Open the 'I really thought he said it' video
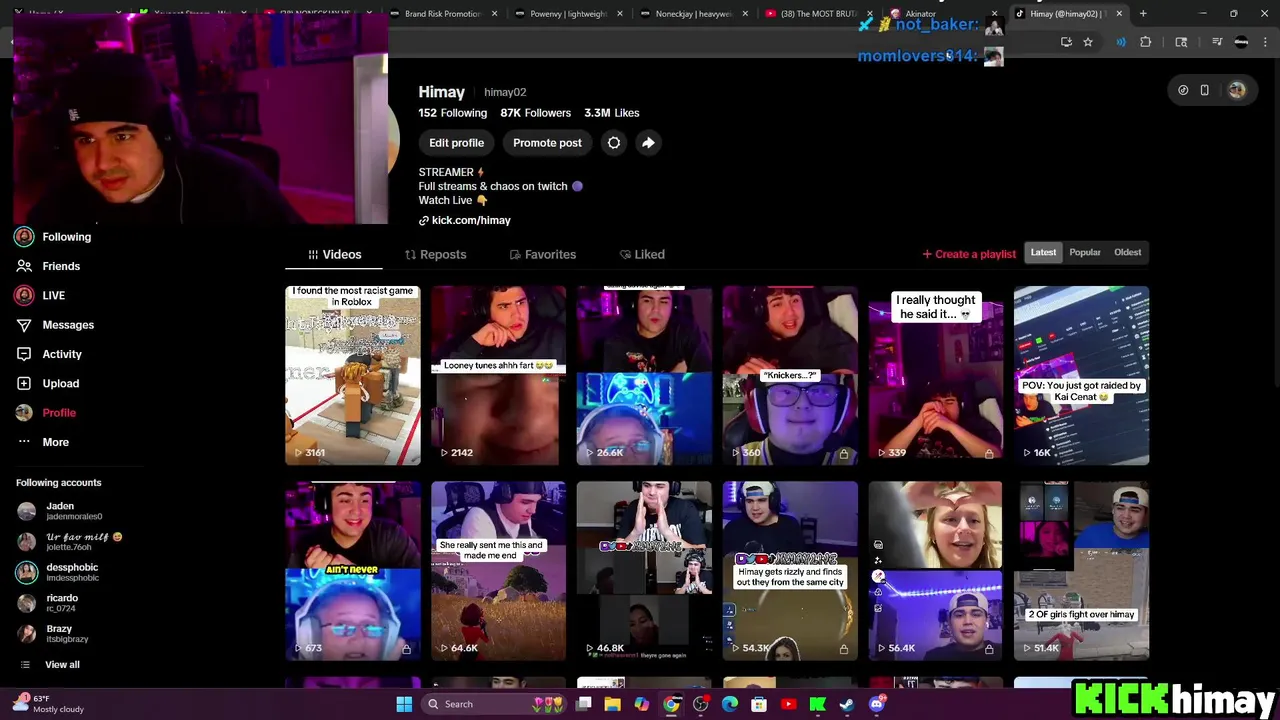Viewport: 1280px width, 720px height. (x=935, y=375)
